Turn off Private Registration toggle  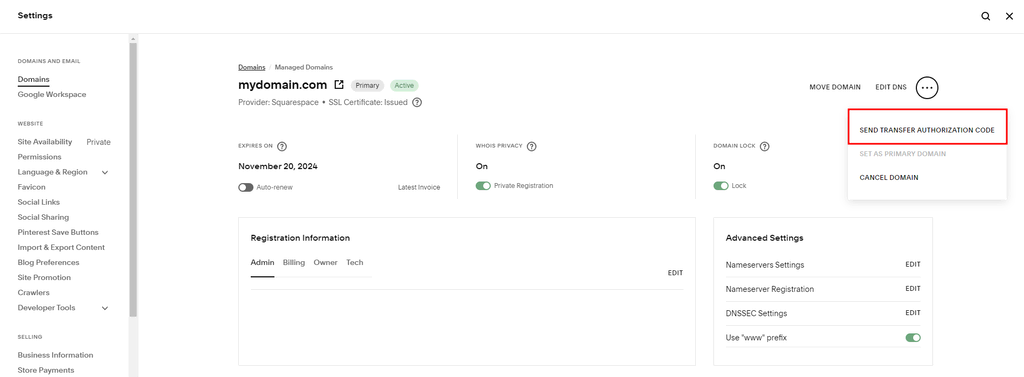(483, 186)
